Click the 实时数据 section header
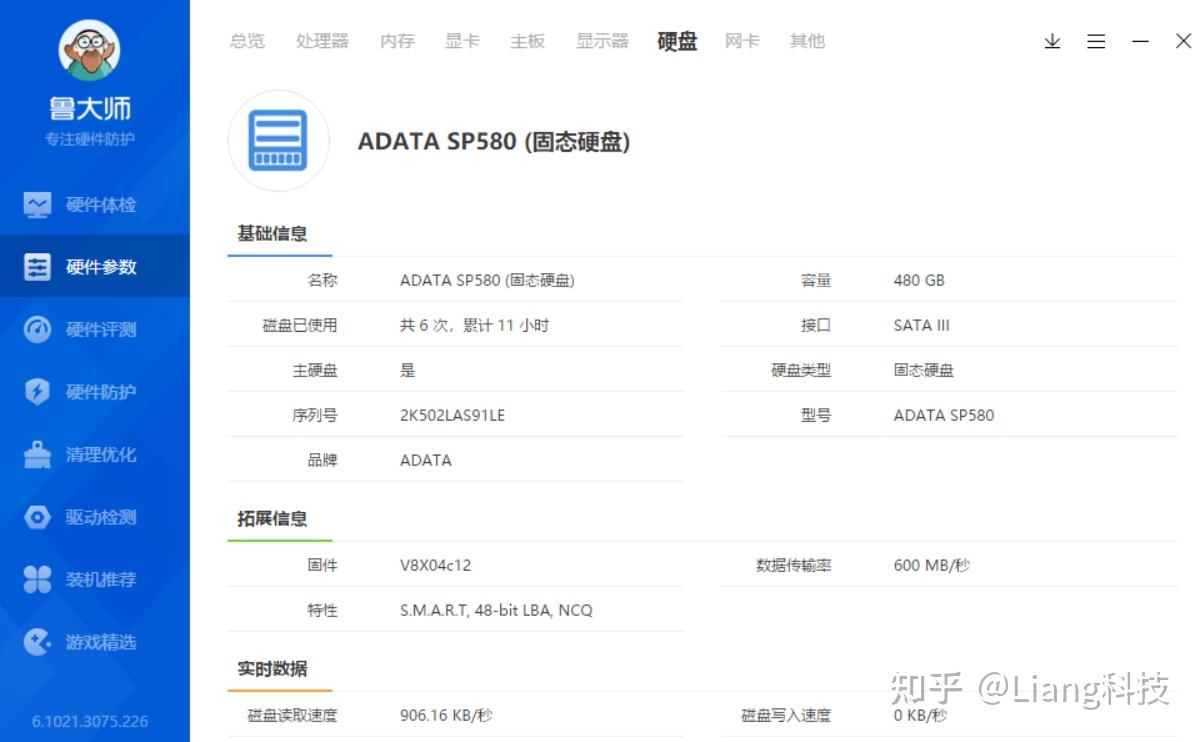This screenshot has height=742, width=1200. (x=272, y=668)
